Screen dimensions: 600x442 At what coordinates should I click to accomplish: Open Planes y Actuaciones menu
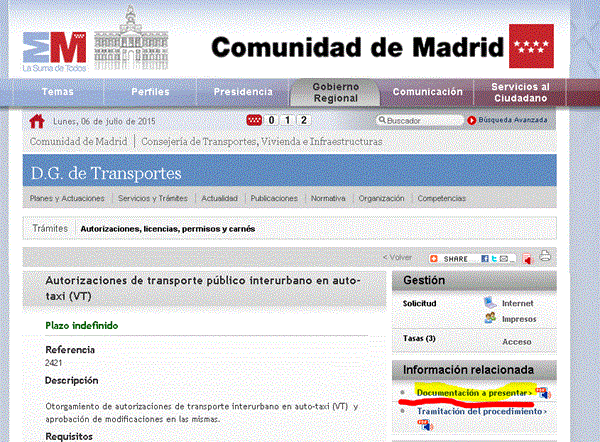[x=67, y=198]
